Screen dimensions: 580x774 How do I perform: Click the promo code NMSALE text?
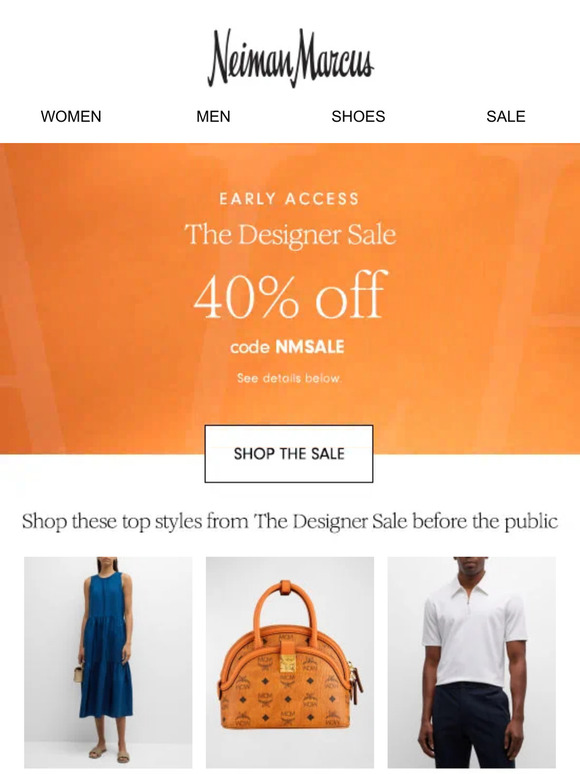tap(309, 347)
